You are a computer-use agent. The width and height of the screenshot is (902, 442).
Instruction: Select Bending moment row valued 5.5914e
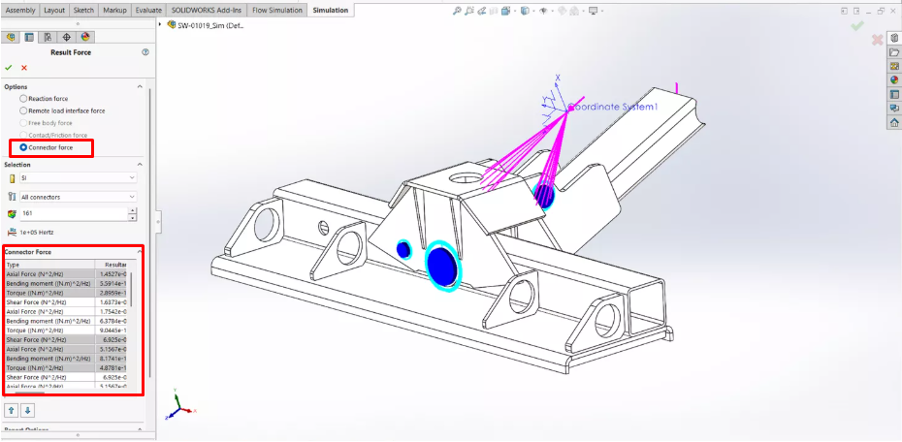tap(67, 283)
